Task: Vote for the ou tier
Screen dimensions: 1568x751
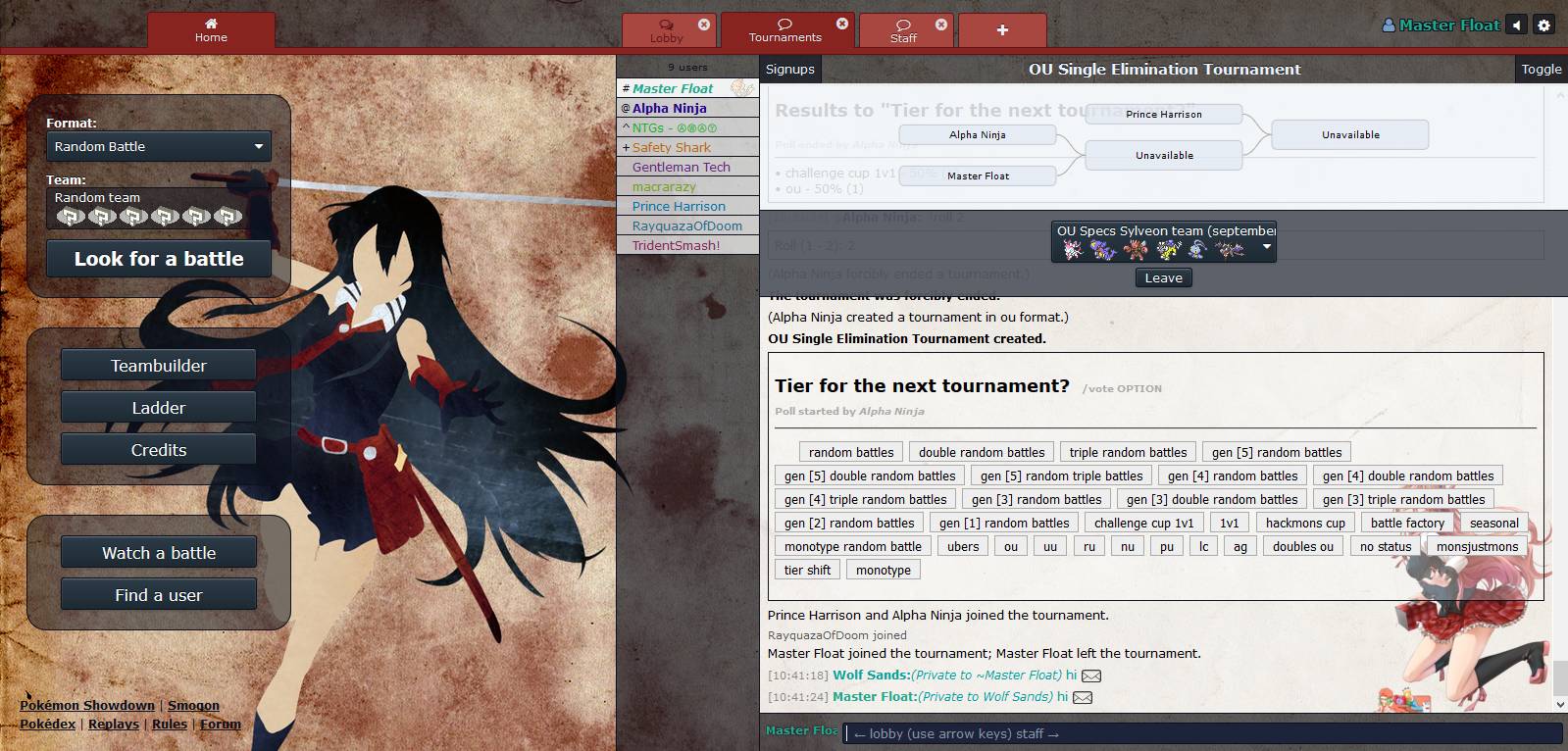Action: point(1011,546)
